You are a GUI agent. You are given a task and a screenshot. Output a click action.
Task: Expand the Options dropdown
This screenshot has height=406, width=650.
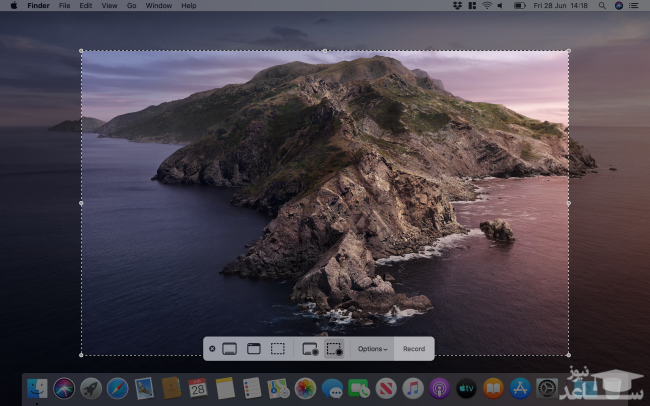(373, 349)
